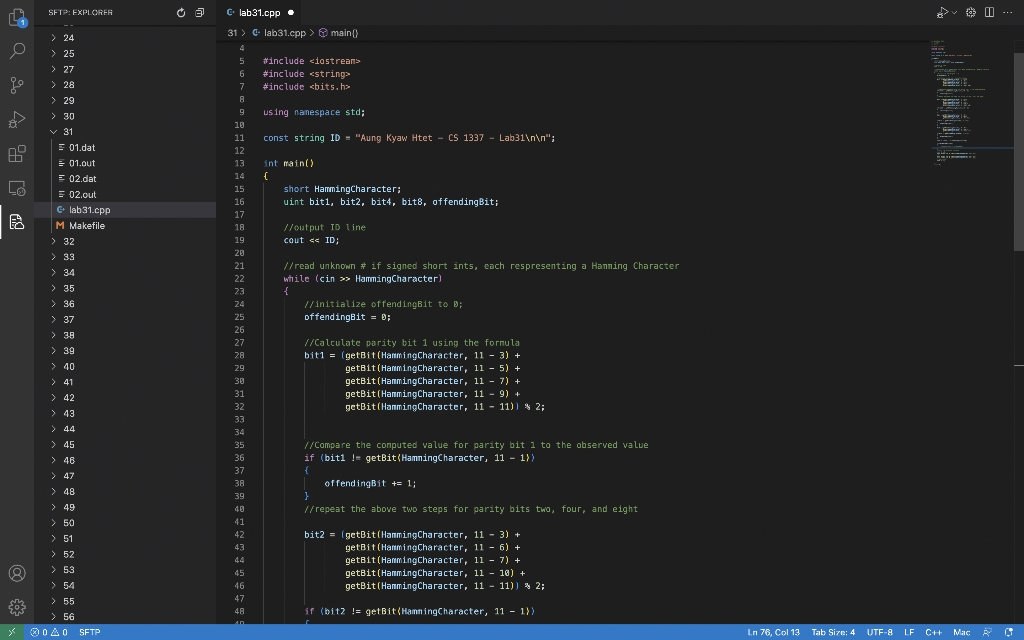Screen dimensions: 1024x640
Task: Open the Run and Debug view
Action: 17,120
